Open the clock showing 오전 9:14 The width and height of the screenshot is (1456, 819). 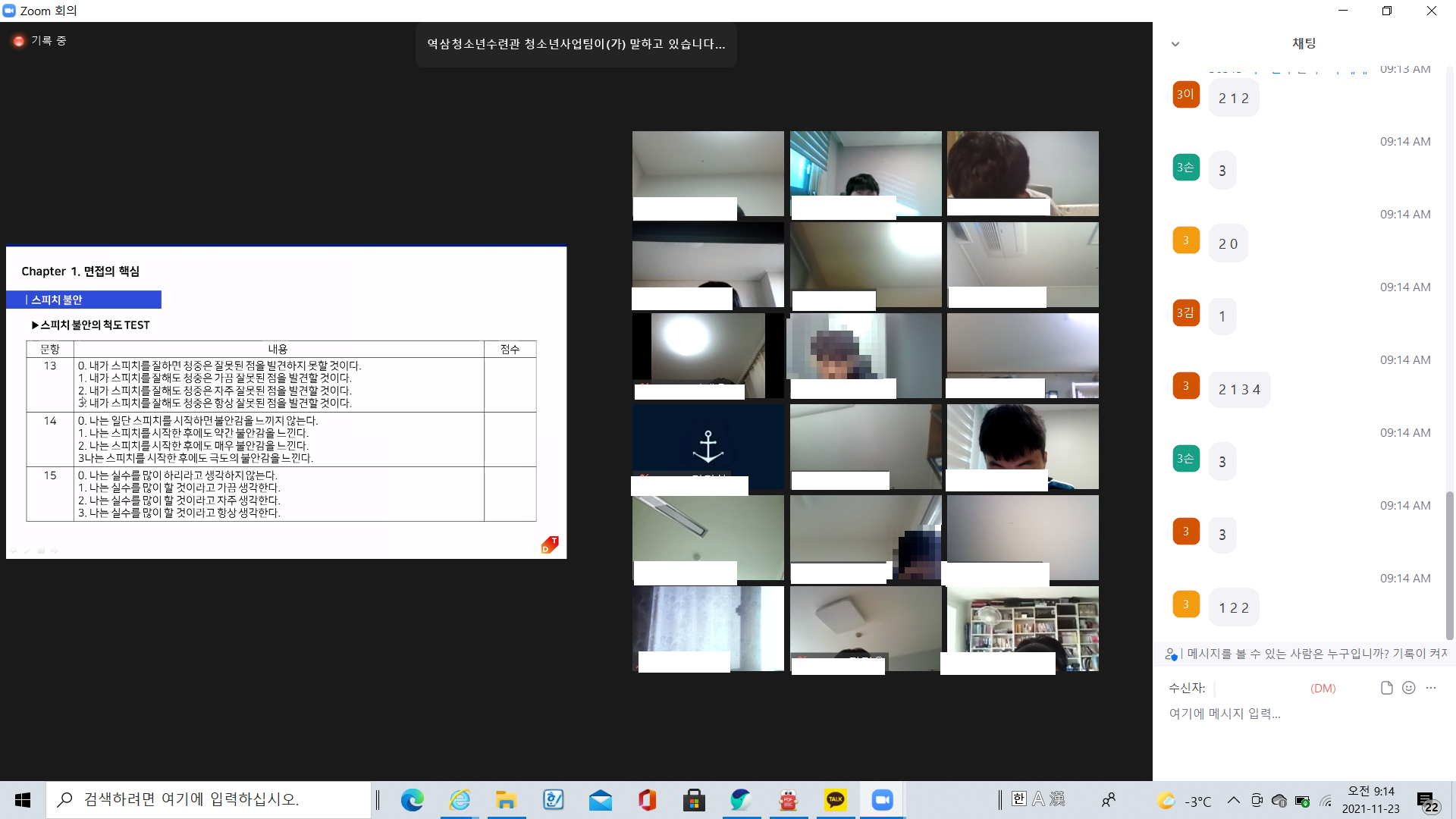click(x=1371, y=800)
